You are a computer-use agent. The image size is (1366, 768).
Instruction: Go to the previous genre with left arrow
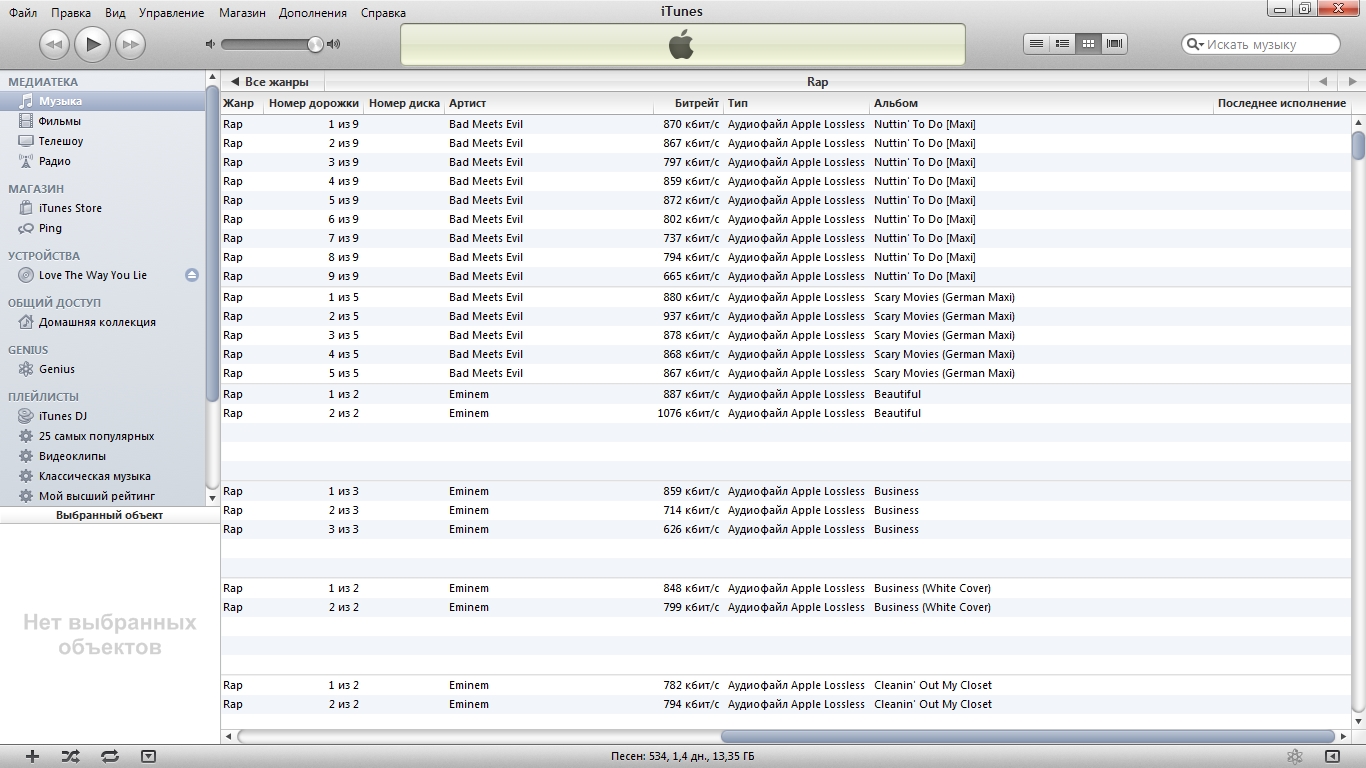[x=1323, y=82]
